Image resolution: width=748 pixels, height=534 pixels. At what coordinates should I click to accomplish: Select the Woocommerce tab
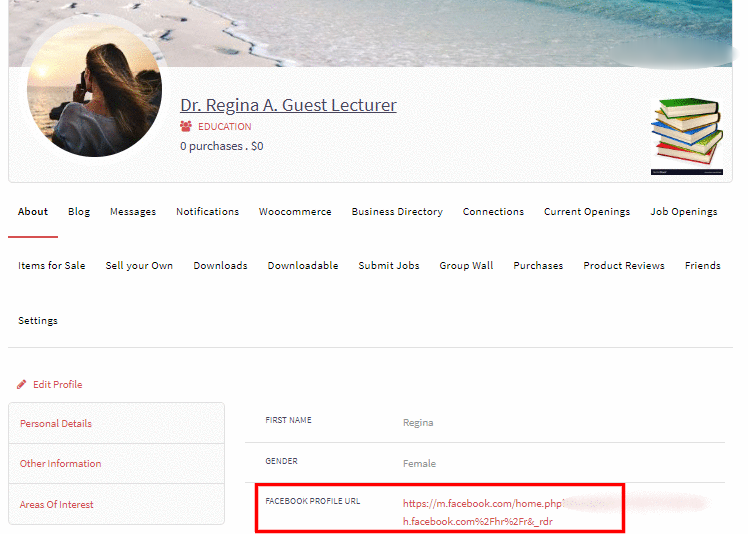pos(295,212)
